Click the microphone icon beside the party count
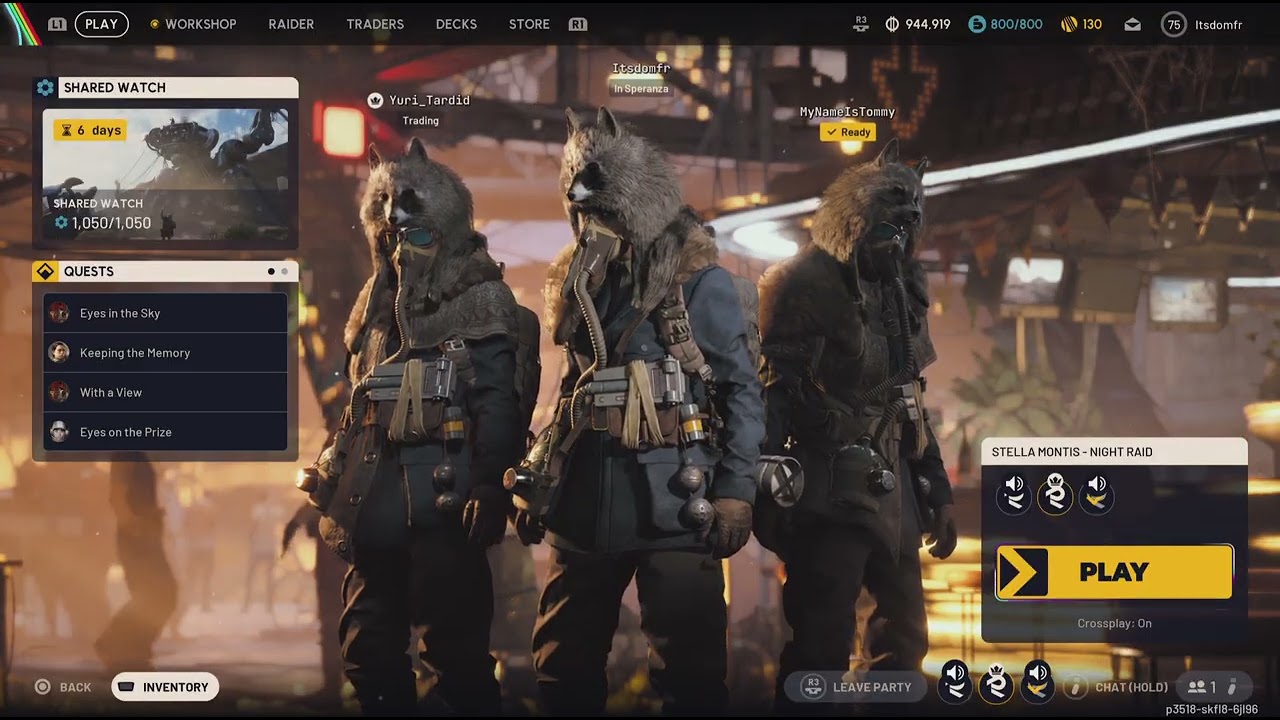The image size is (1280, 720). point(1232,687)
